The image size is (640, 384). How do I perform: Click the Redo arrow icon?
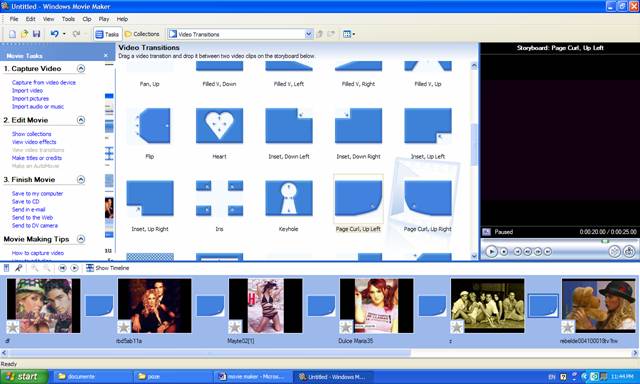(76, 34)
